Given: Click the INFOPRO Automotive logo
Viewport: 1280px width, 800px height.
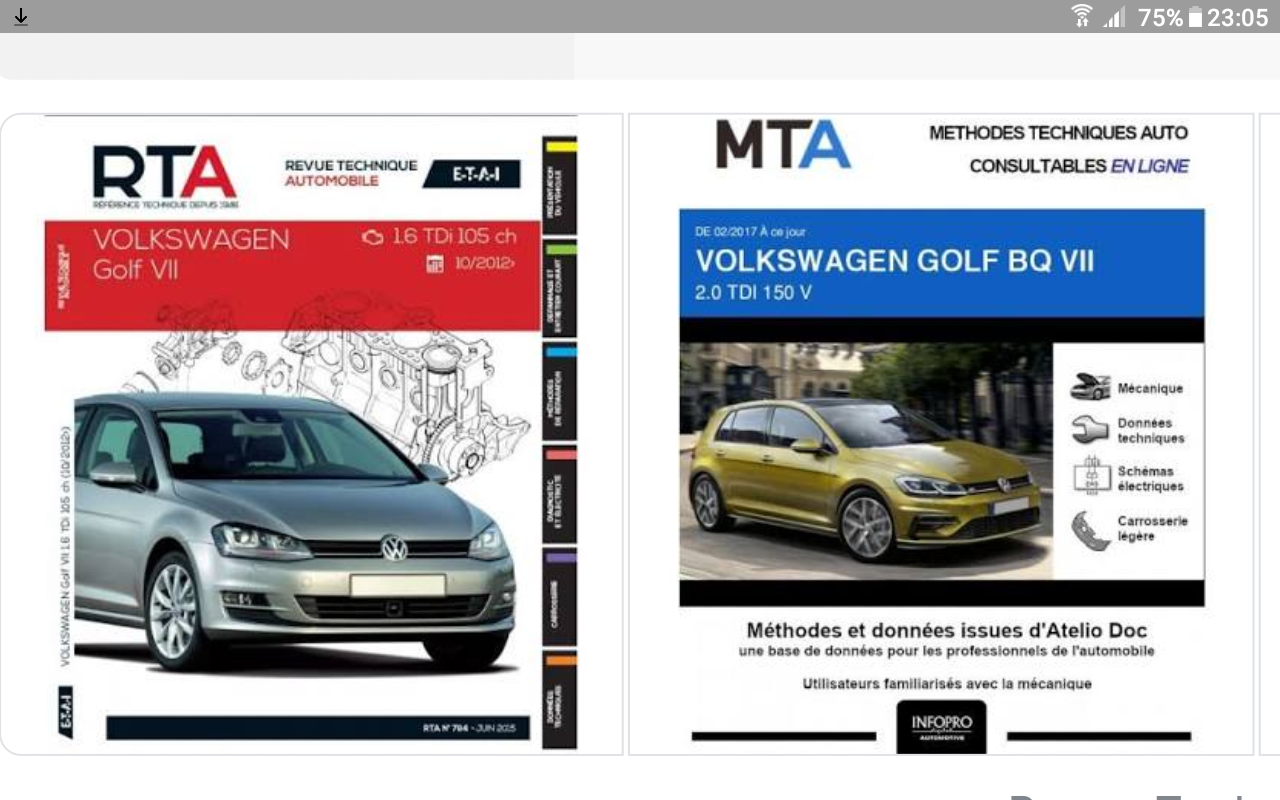Looking at the screenshot, I should [x=941, y=726].
